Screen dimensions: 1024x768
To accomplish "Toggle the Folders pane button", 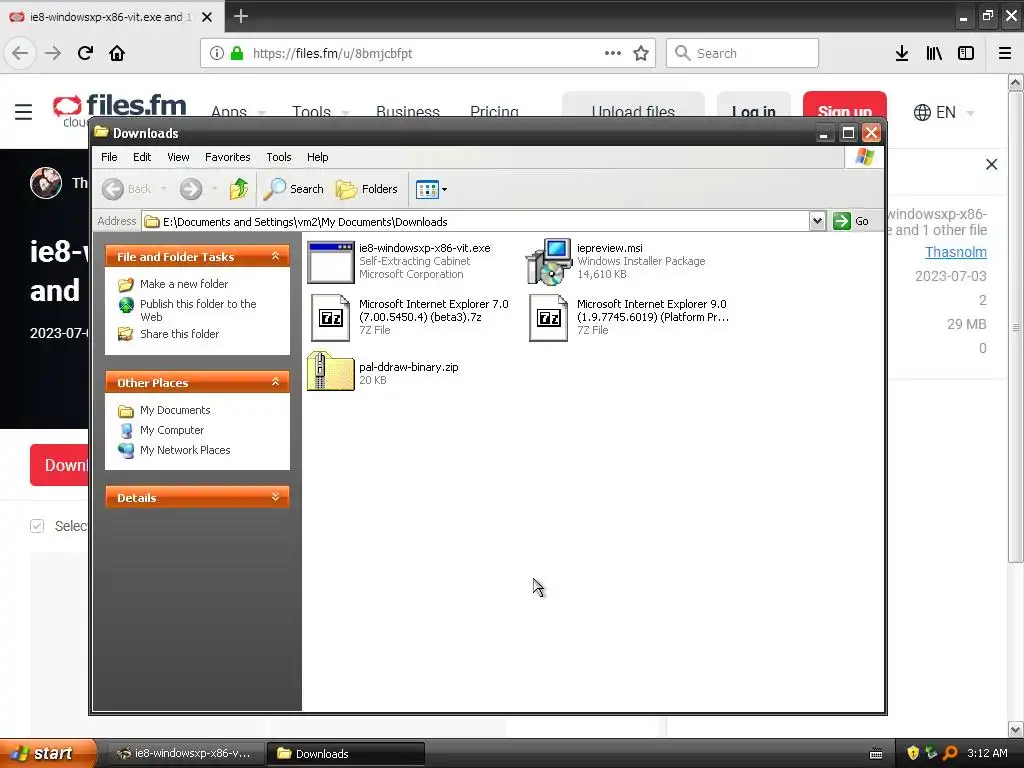I will (366, 189).
